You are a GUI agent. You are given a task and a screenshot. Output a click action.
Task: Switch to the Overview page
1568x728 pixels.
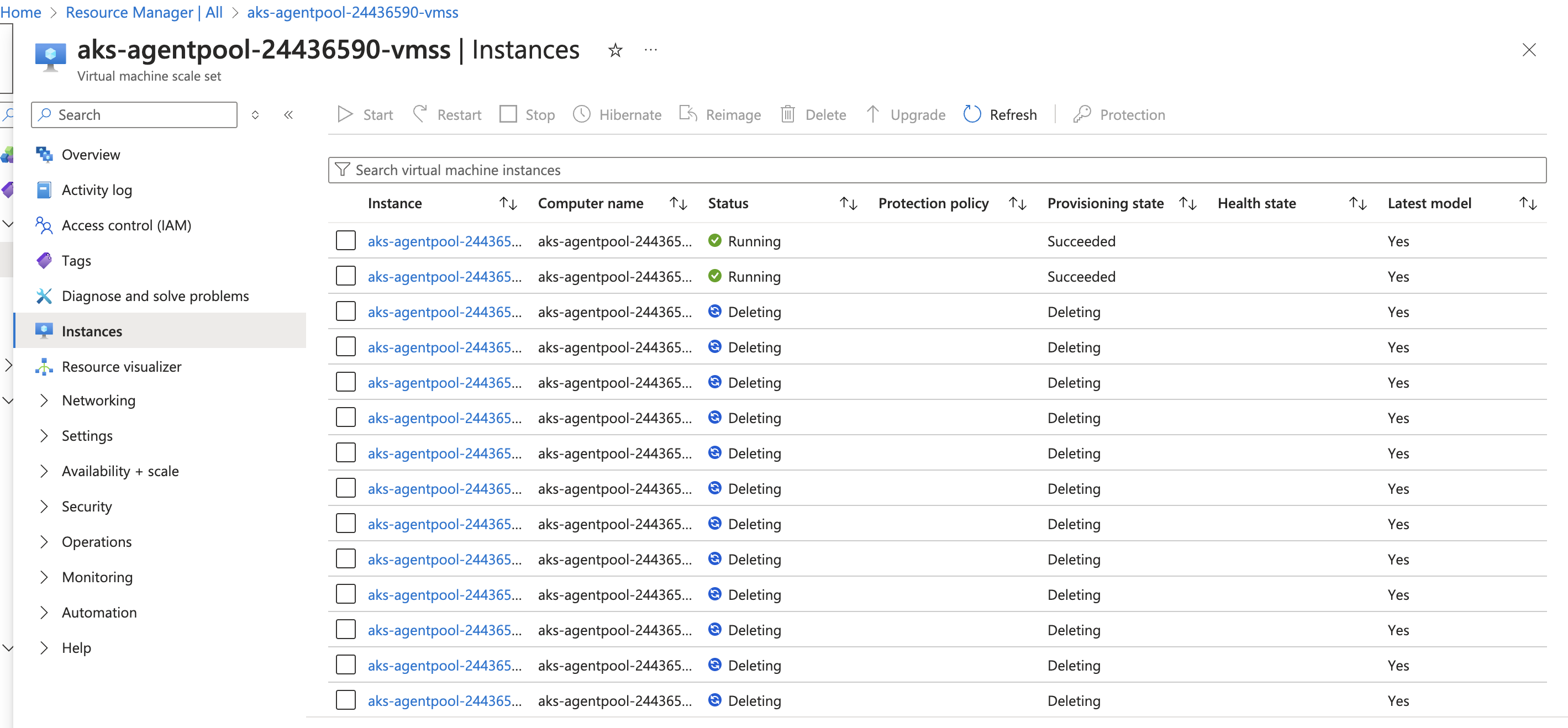[91, 154]
